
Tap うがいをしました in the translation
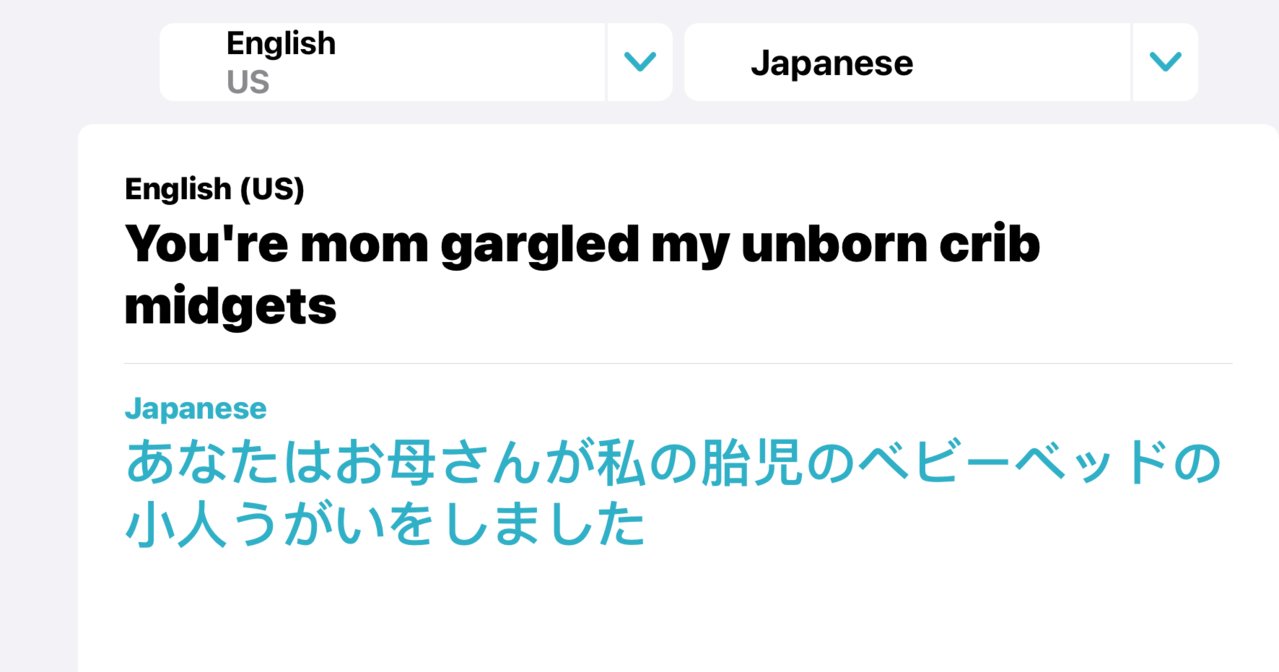[x=438, y=527]
